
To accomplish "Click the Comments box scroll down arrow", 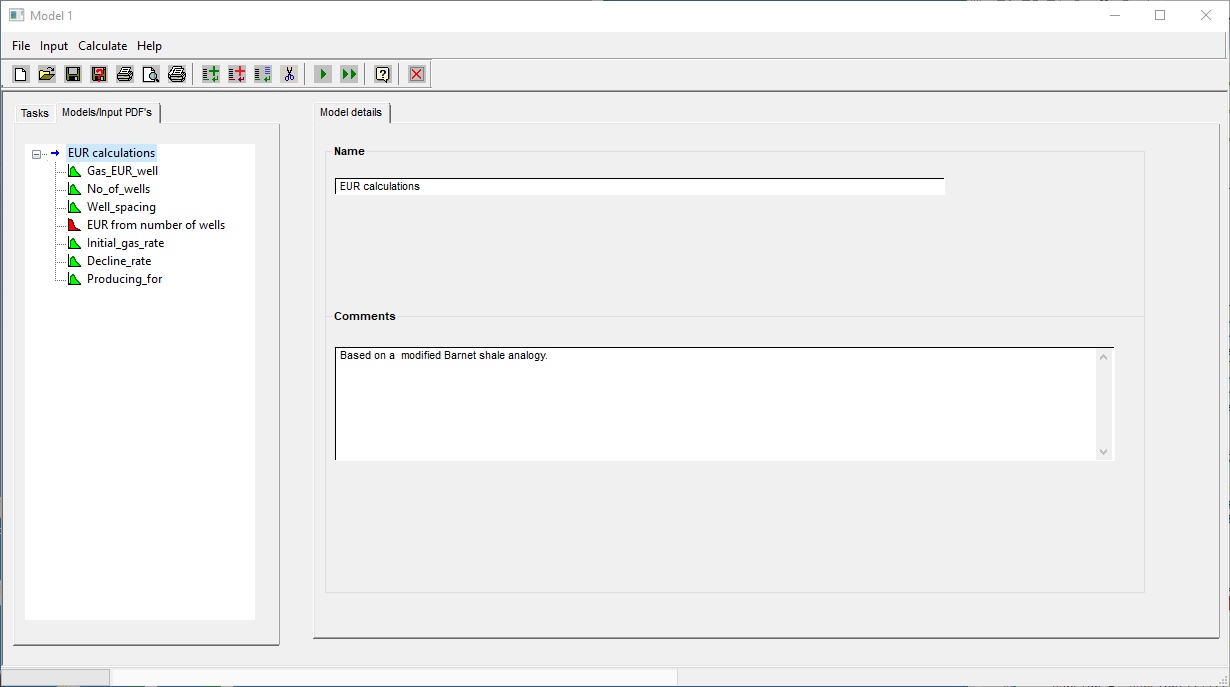I will point(1103,452).
